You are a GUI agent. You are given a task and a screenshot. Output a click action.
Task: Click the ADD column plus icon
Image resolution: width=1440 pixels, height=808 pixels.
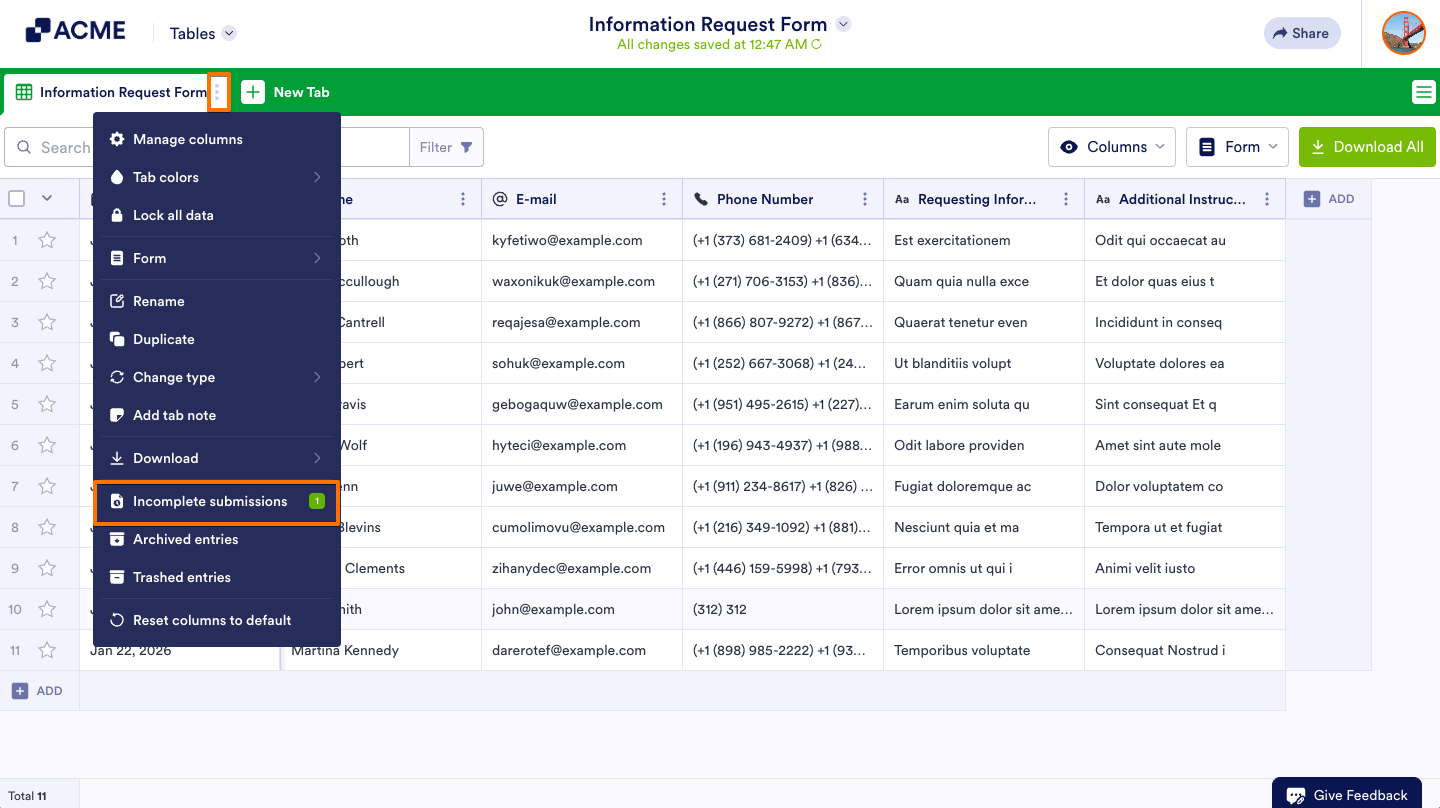point(1311,199)
